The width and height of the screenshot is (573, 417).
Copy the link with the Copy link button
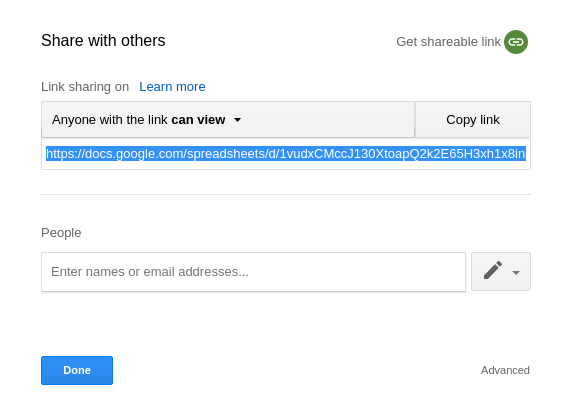(473, 120)
